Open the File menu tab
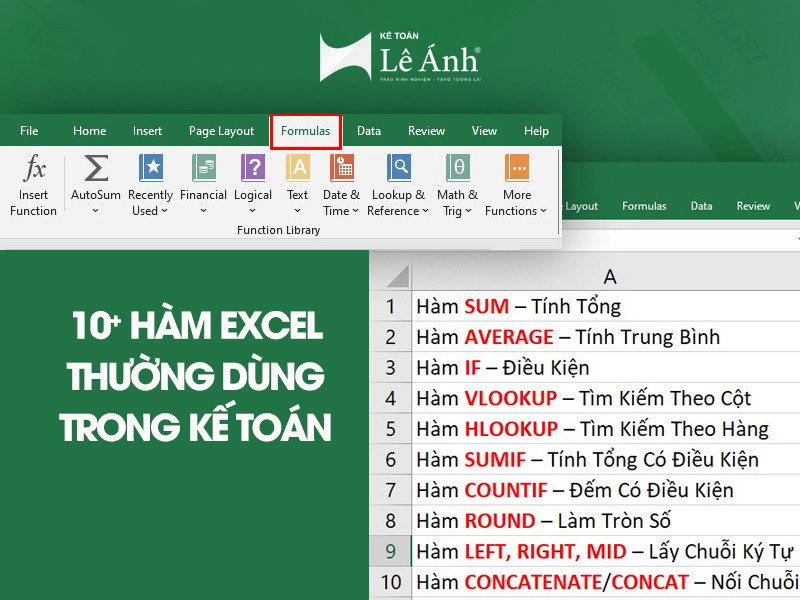This screenshot has height=600, width=800. point(29,131)
